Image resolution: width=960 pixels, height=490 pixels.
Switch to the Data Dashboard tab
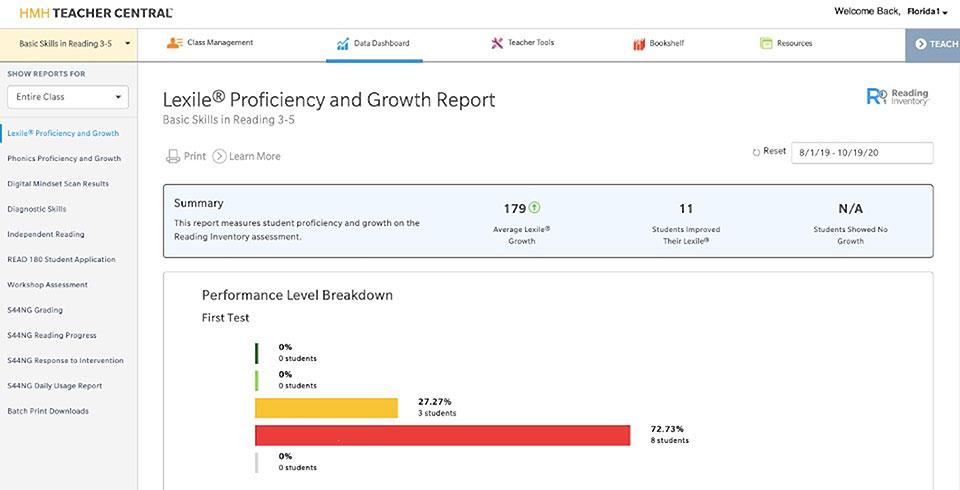pos(373,43)
